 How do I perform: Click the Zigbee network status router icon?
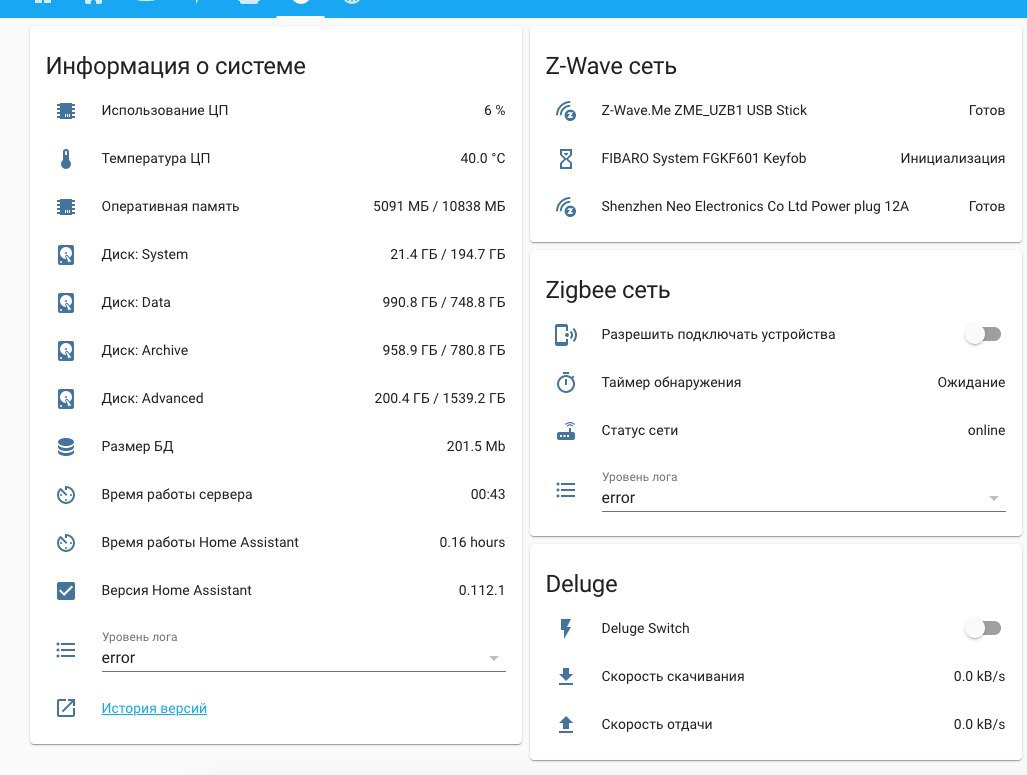(566, 431)
